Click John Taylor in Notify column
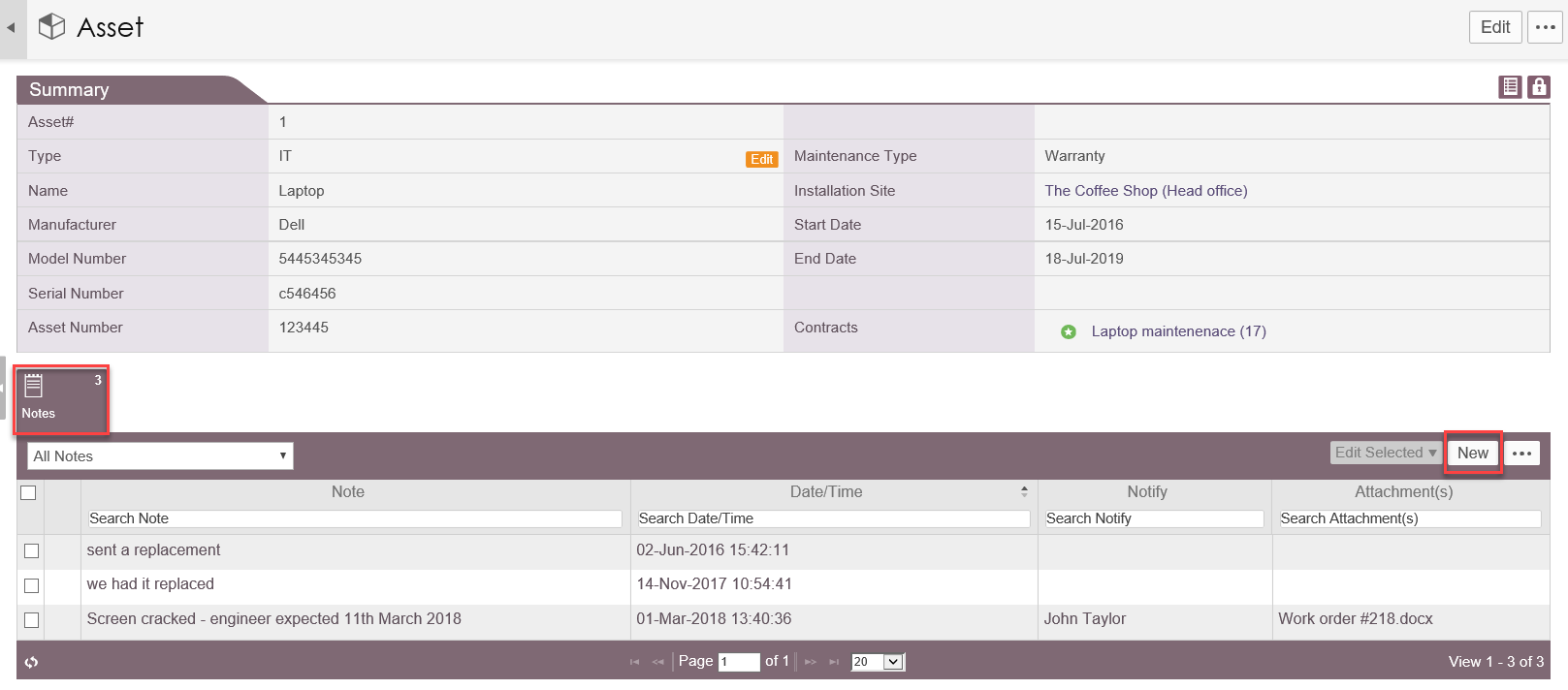1568x690 pixels. click(x=1085, y=619)
